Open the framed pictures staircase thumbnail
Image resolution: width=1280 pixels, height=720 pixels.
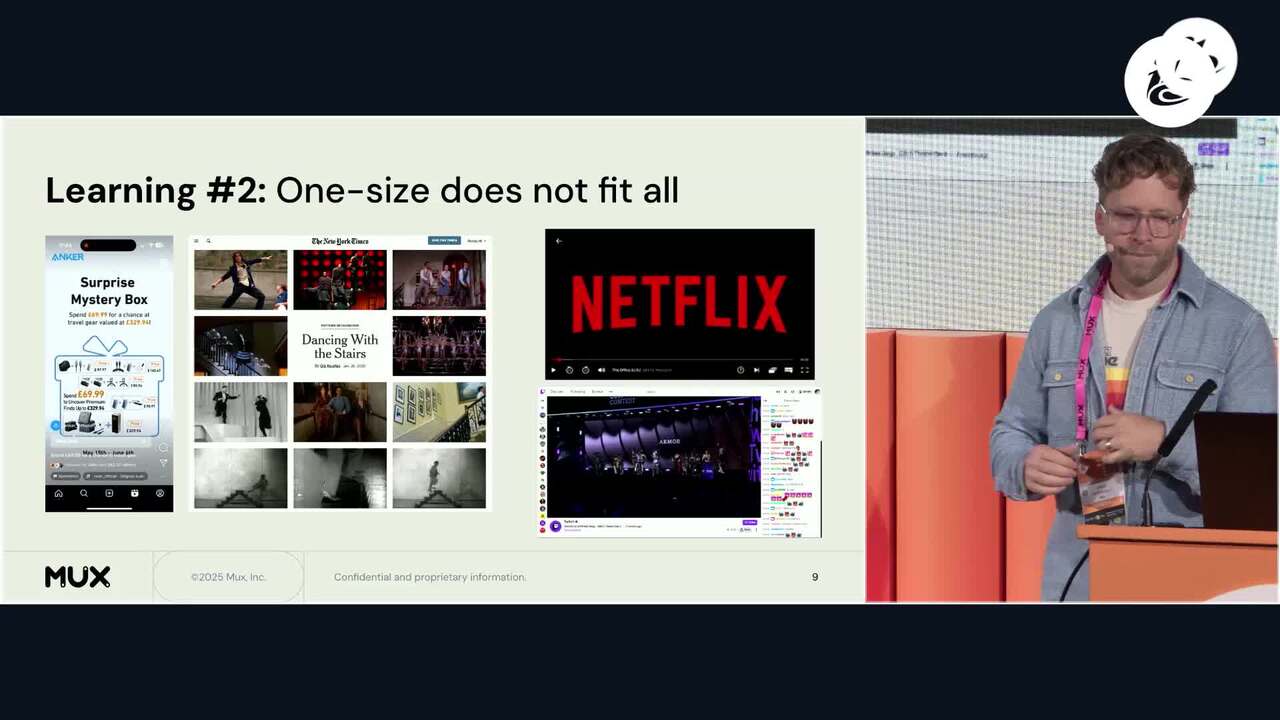pos(439,412)
